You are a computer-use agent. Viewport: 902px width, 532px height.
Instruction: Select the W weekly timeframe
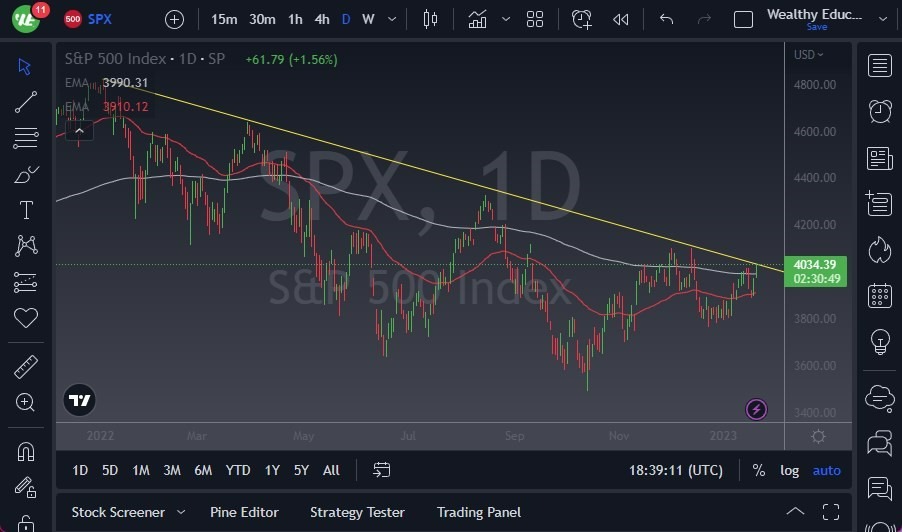(x=368, y=20)
